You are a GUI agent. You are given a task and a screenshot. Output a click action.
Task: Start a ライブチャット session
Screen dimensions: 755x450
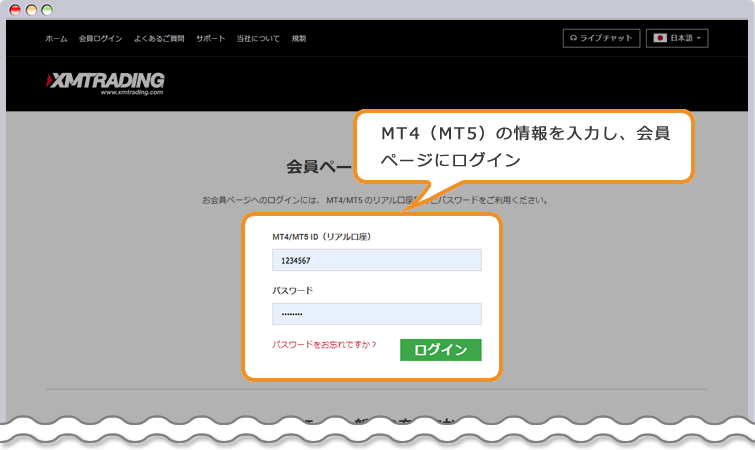(x=601, y=38)
